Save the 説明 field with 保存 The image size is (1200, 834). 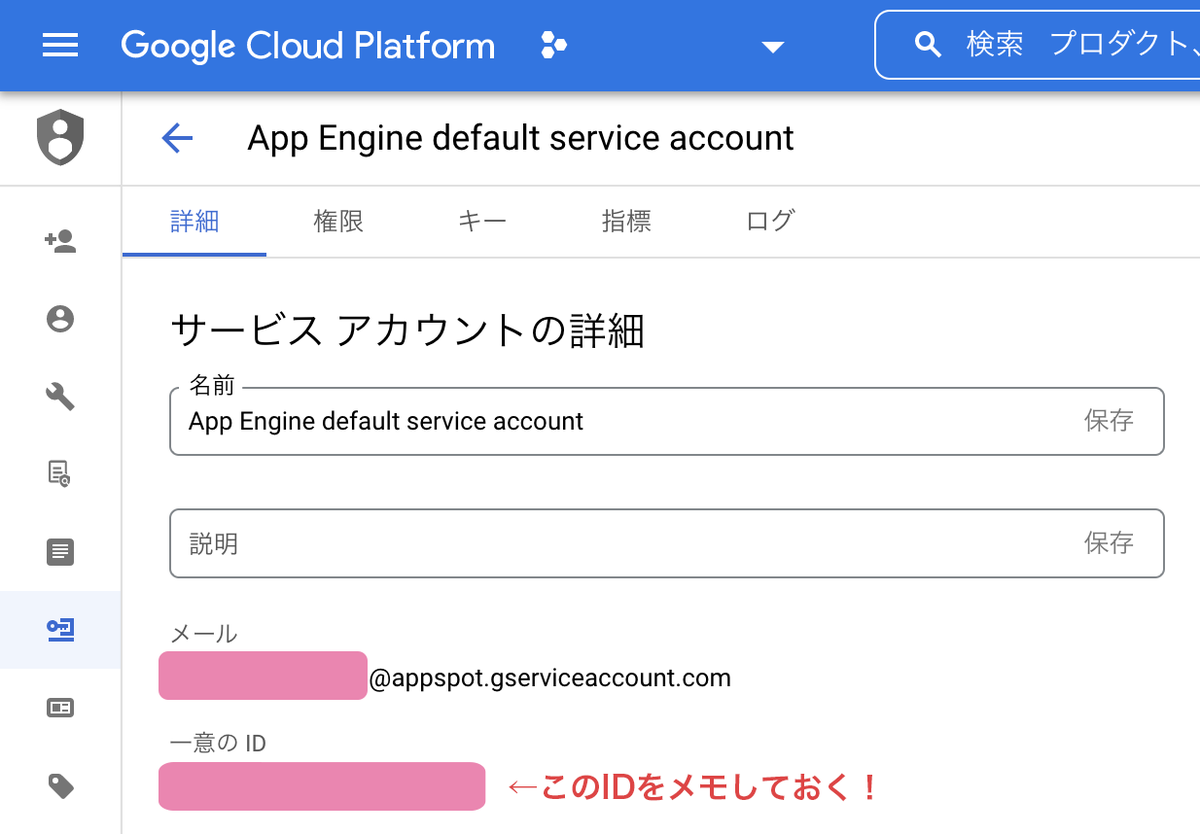[1109, 543]
